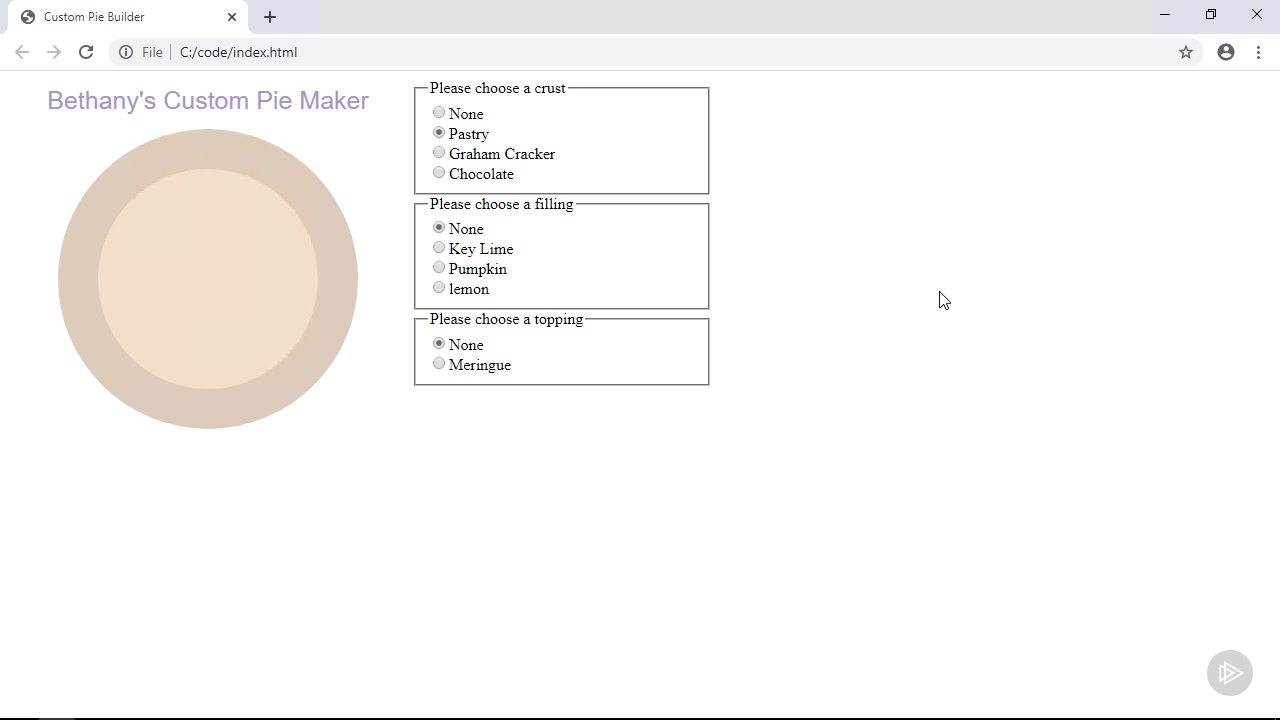Select Key Lime filling
This screenshot has width=1280, height=720.
click(x=439, y=248)
